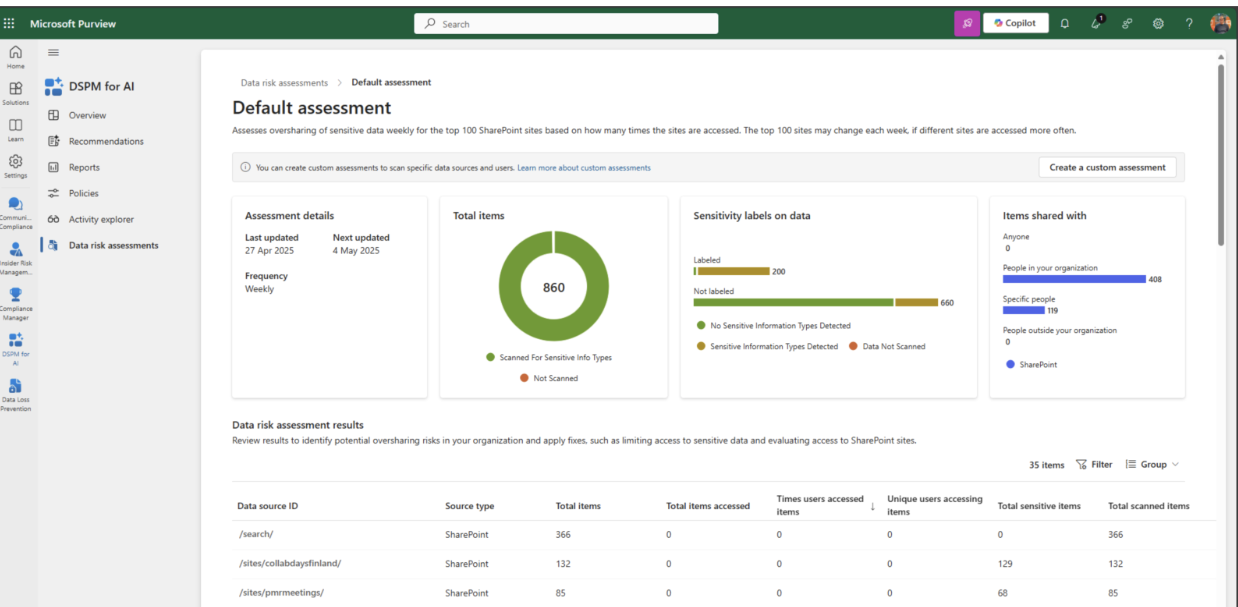Click the 35 items count label
This screenshot has height=607, width=1238.
coord(1046,465)
